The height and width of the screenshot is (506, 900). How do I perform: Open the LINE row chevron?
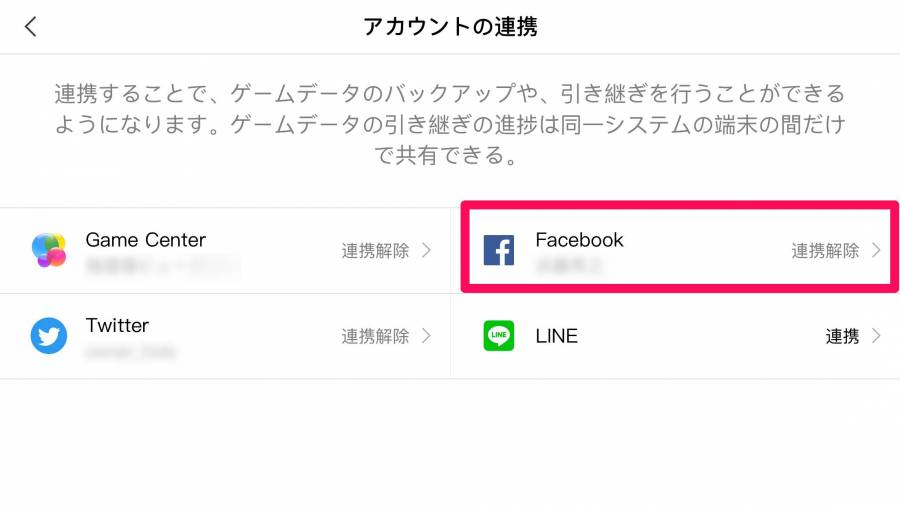click(x=876, y=336)
